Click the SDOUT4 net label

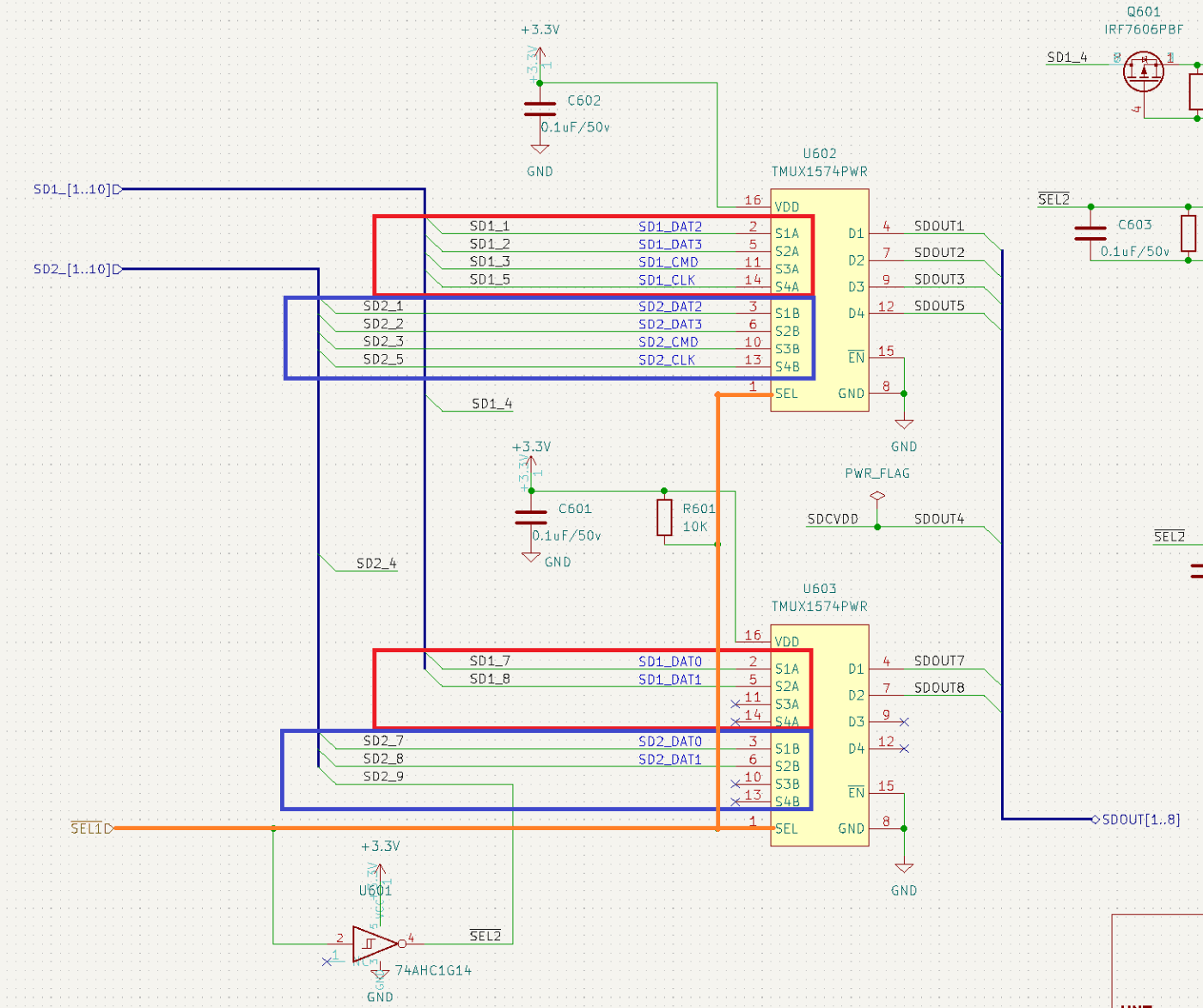[x=939, y=519]
